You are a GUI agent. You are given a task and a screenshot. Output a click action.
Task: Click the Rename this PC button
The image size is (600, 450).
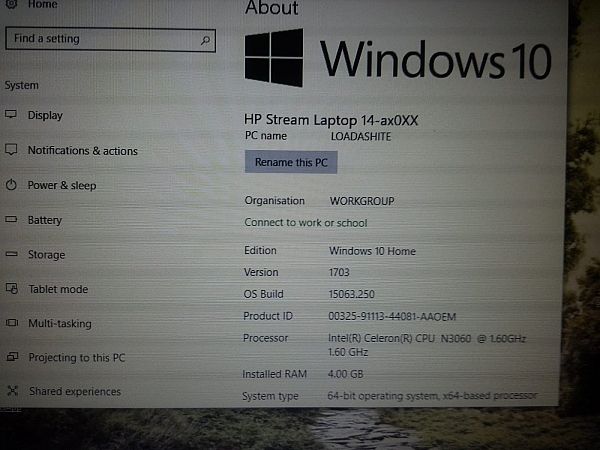[x=291, y=162]
